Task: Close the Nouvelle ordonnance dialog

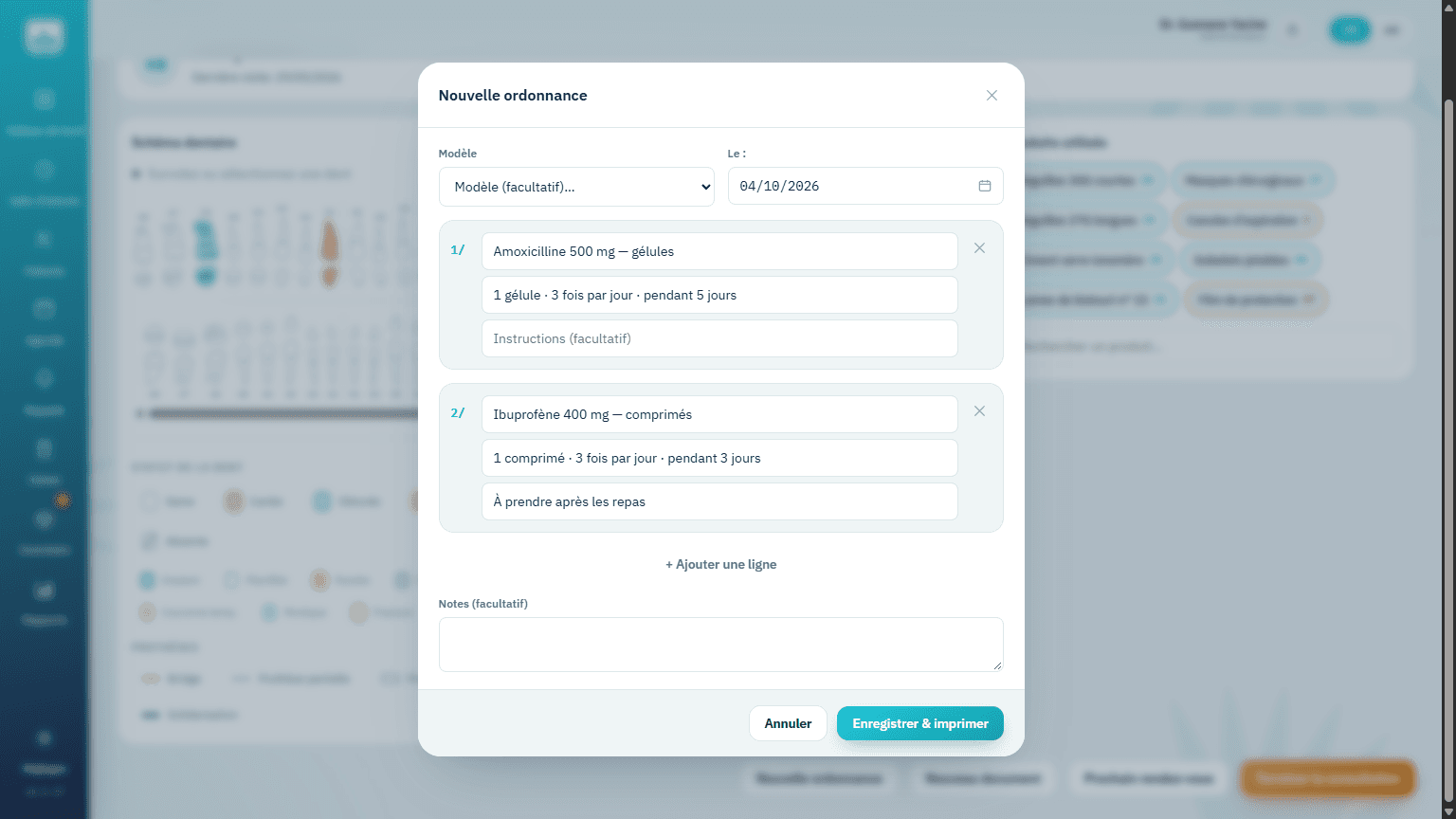Action: tap(992, 96)
